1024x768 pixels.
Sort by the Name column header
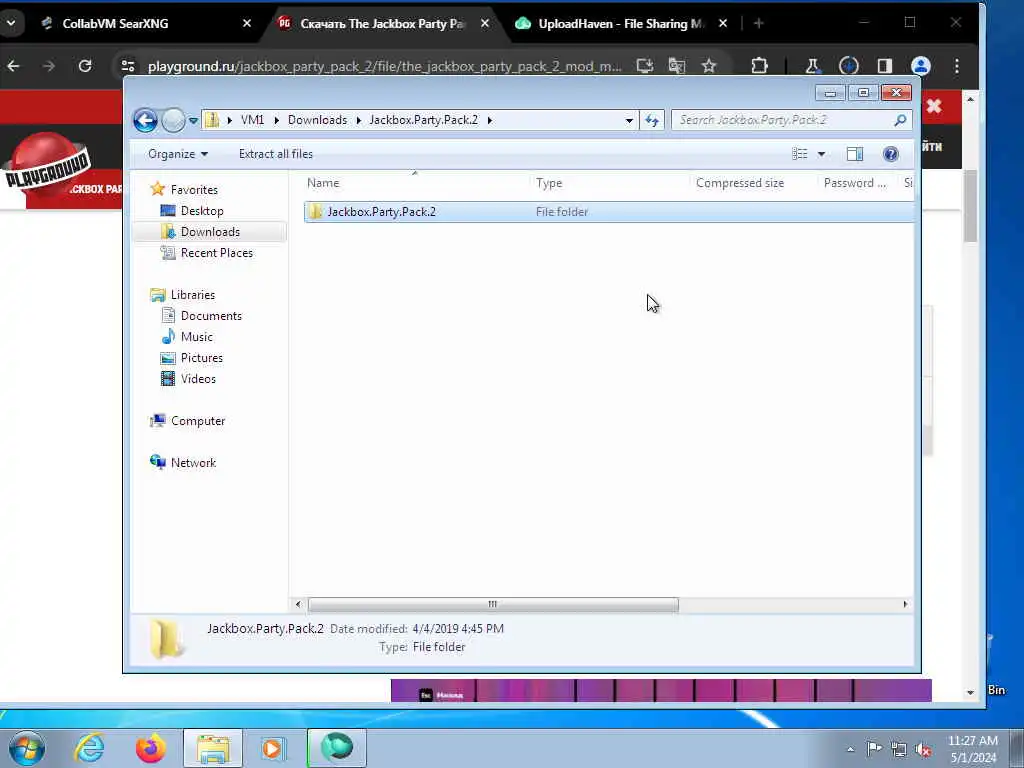[x=415, y=184]
